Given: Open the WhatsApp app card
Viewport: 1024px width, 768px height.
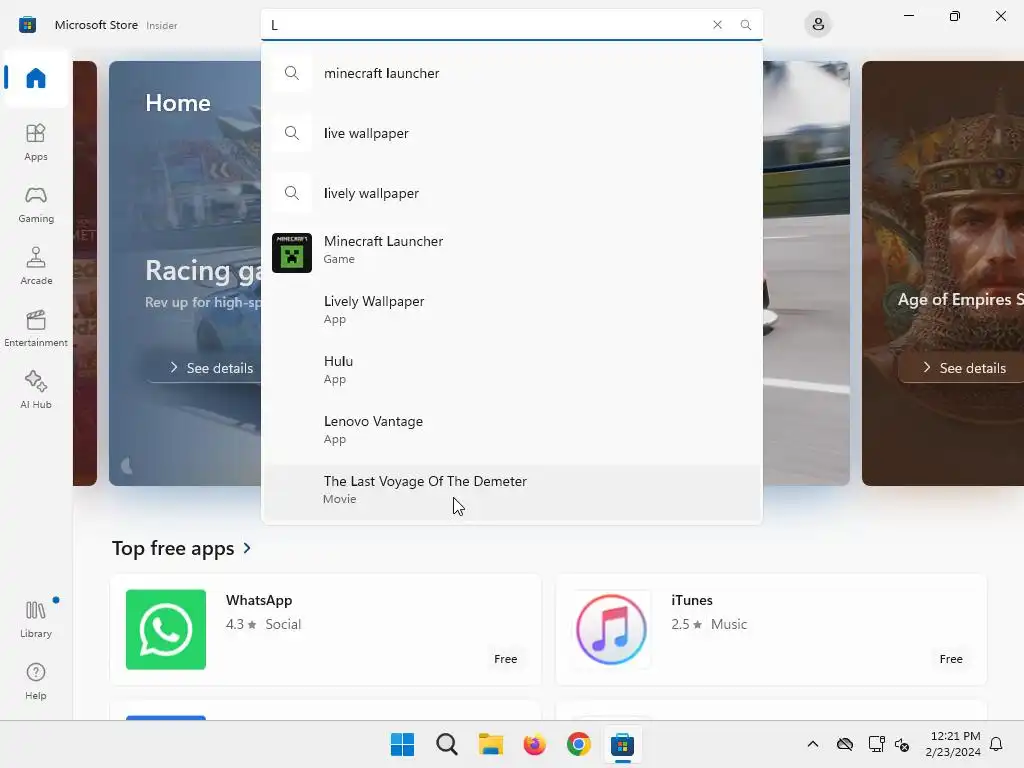Looking at the screenshot, I should pos(326,630).
